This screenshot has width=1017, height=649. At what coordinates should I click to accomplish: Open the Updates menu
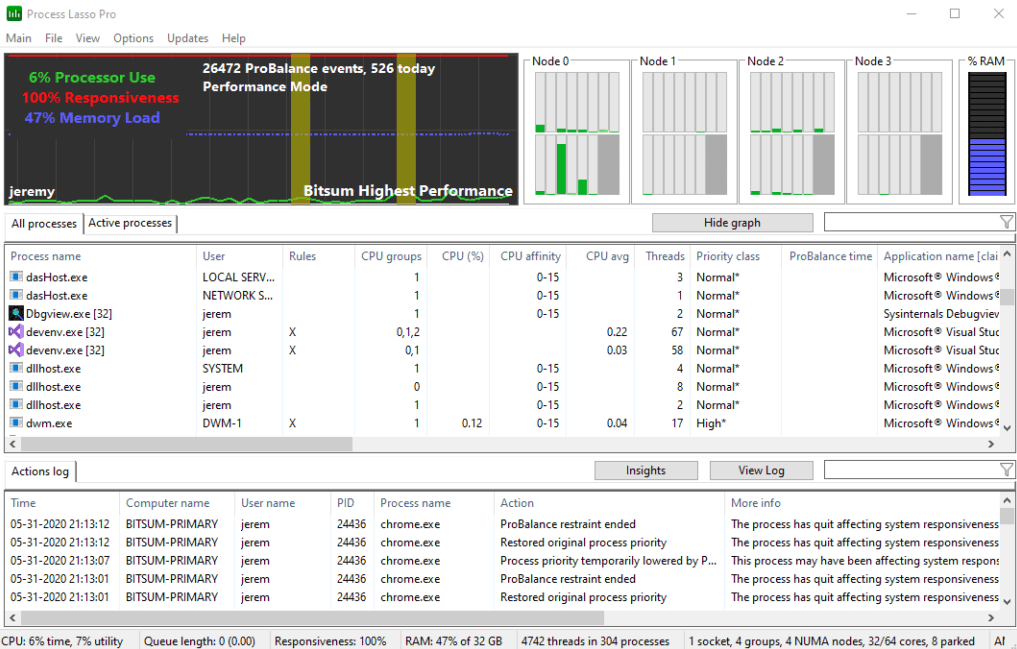pos(187,38)
